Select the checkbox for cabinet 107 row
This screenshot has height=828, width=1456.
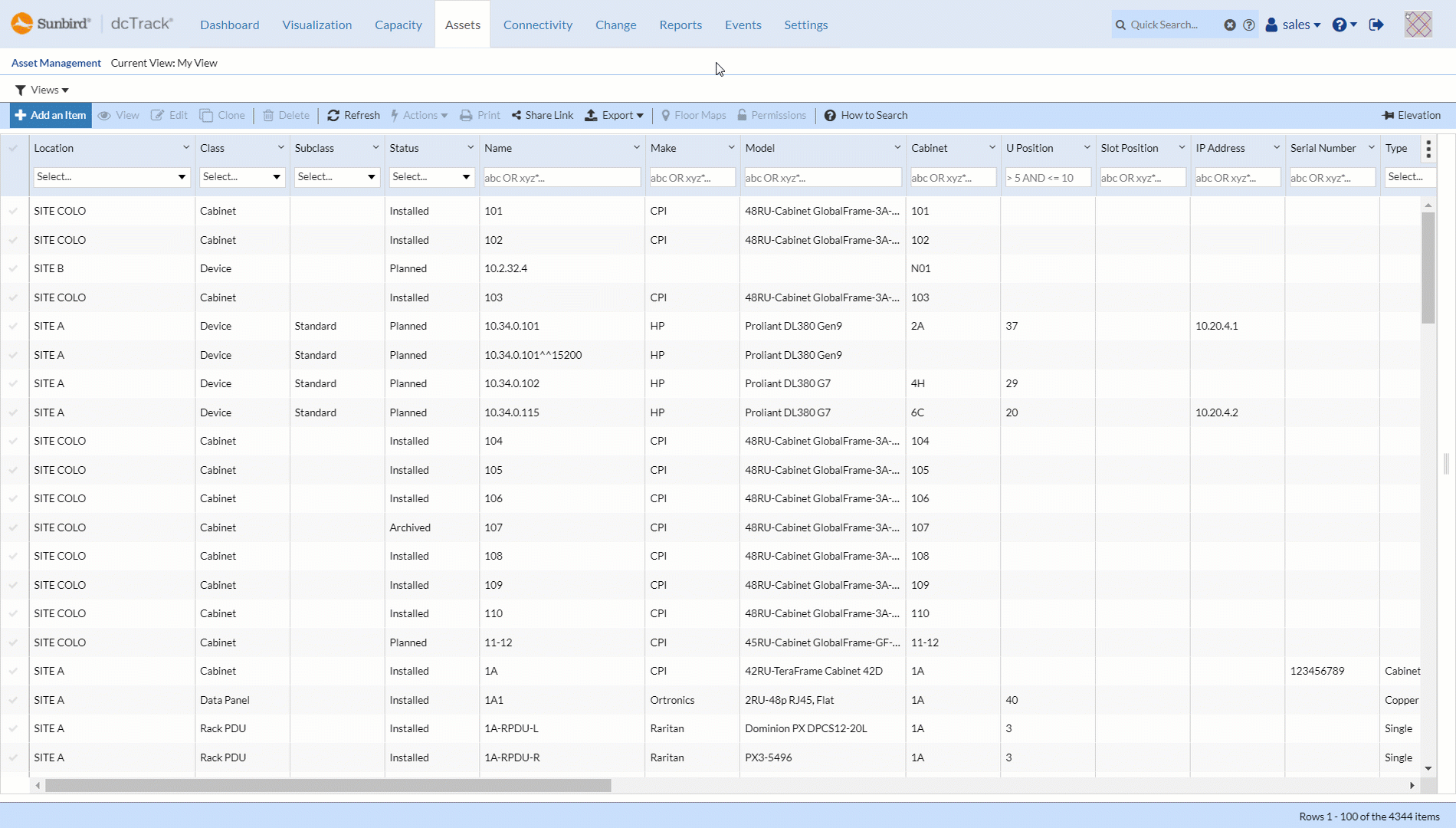14,527
